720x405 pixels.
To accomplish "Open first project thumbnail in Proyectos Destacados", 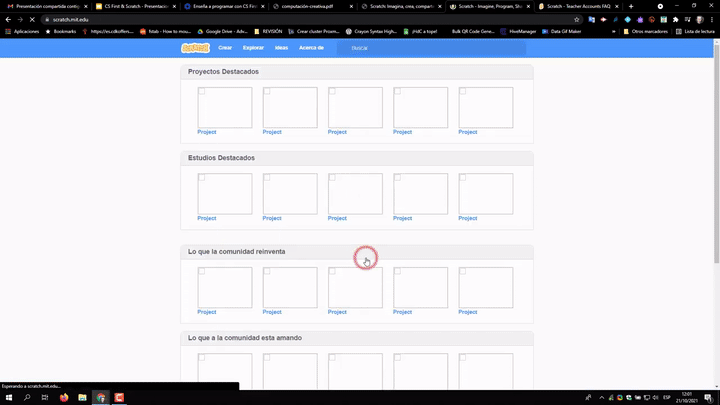I will [x=224, y=107].
